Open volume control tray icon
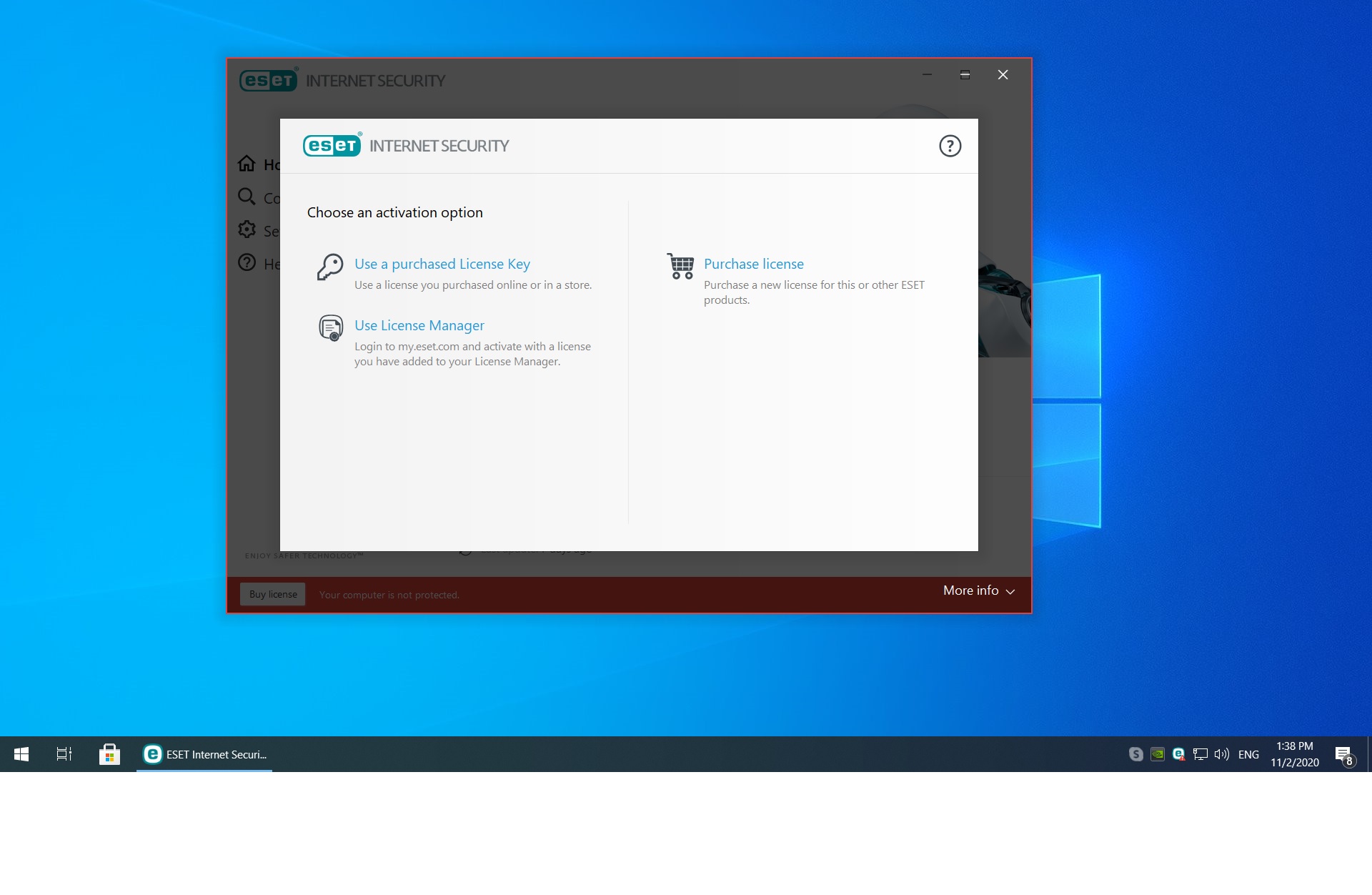The image size is (1372, 895). coord(1222,754)
